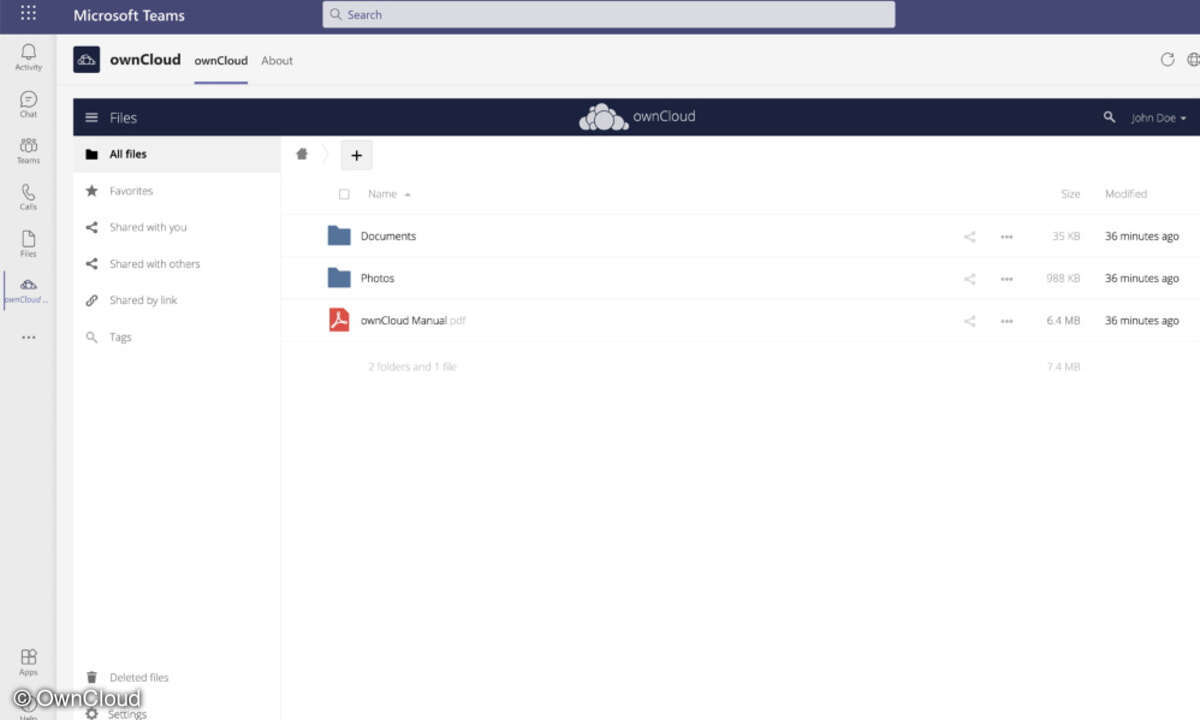Click Photos '36 minutes ago' timestamp
Image resolution: width=1200 pixels, height=720 pixels.
(x=1142, y=279)
